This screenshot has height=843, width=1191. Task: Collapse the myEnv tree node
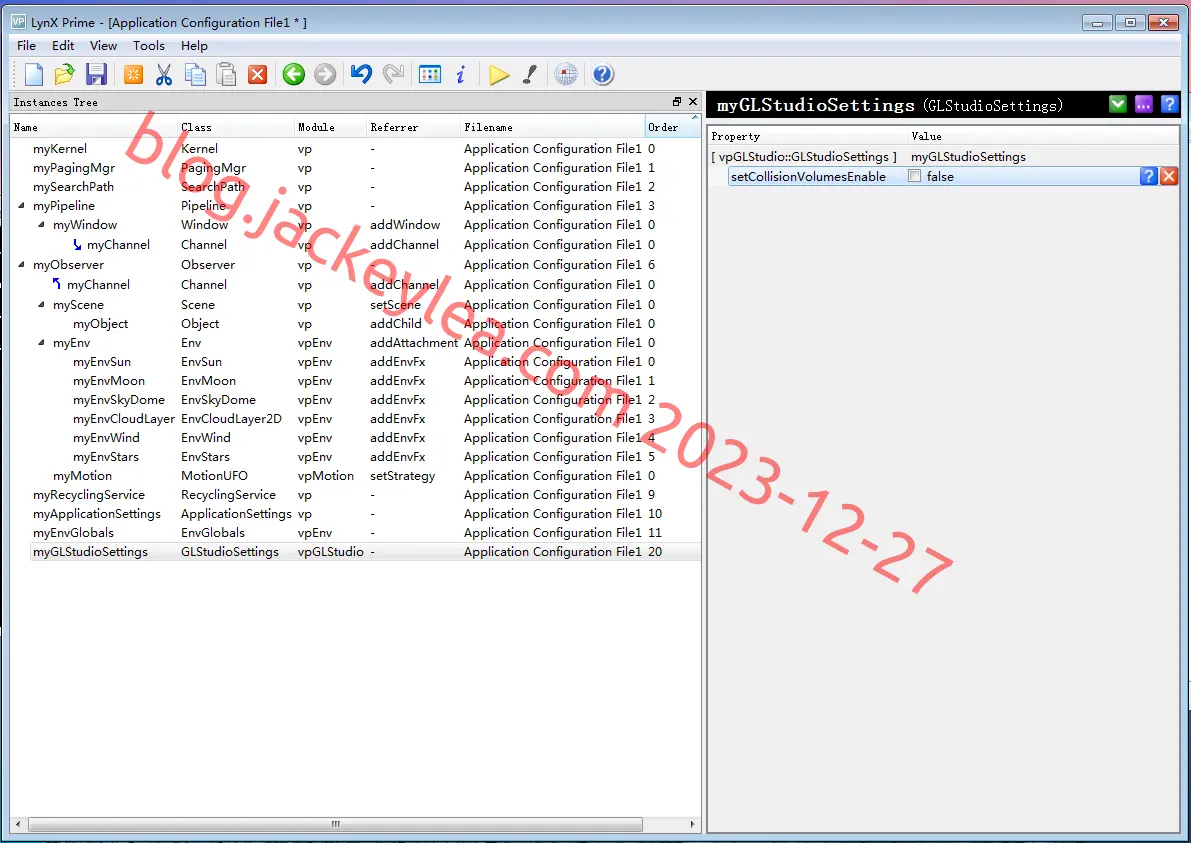coord(42,343)
